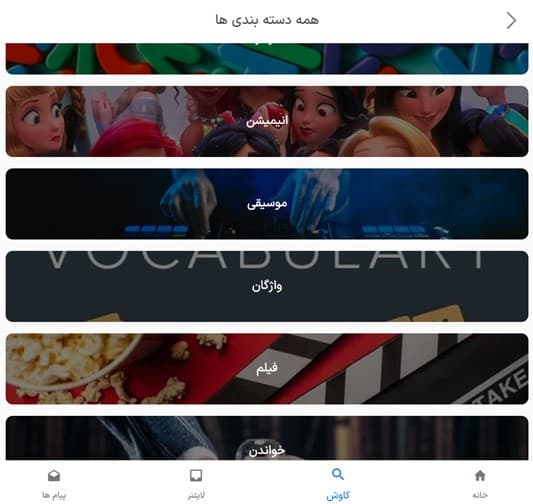The width and height of the screenshot is (533, 504).
Task: Switch to the کاوش tab label
Action: point(338,496)
